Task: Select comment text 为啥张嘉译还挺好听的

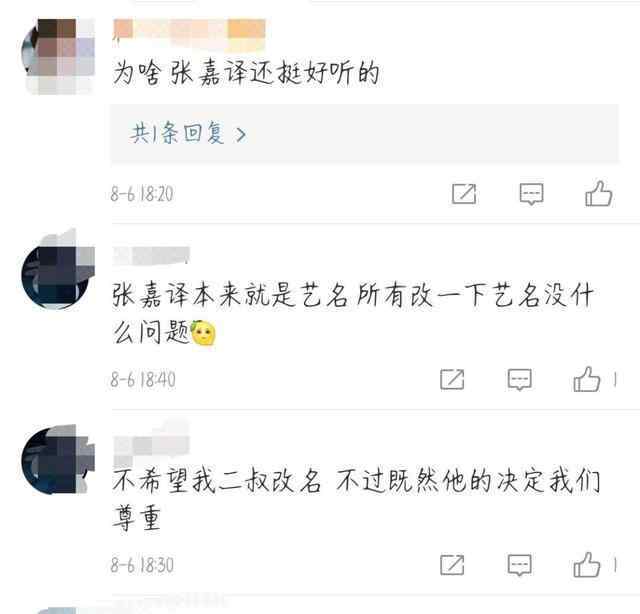Action: click(x=246, y=73)
